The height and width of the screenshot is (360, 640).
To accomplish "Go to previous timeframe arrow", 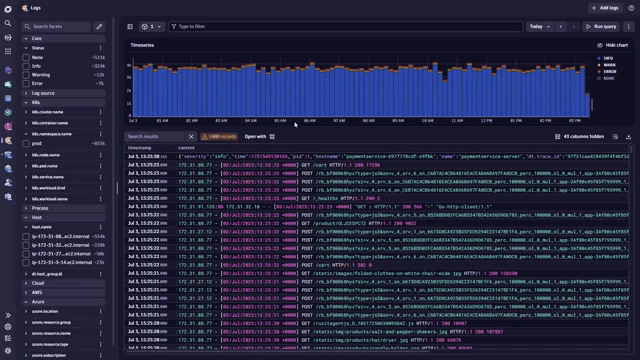I will point(561,27).
